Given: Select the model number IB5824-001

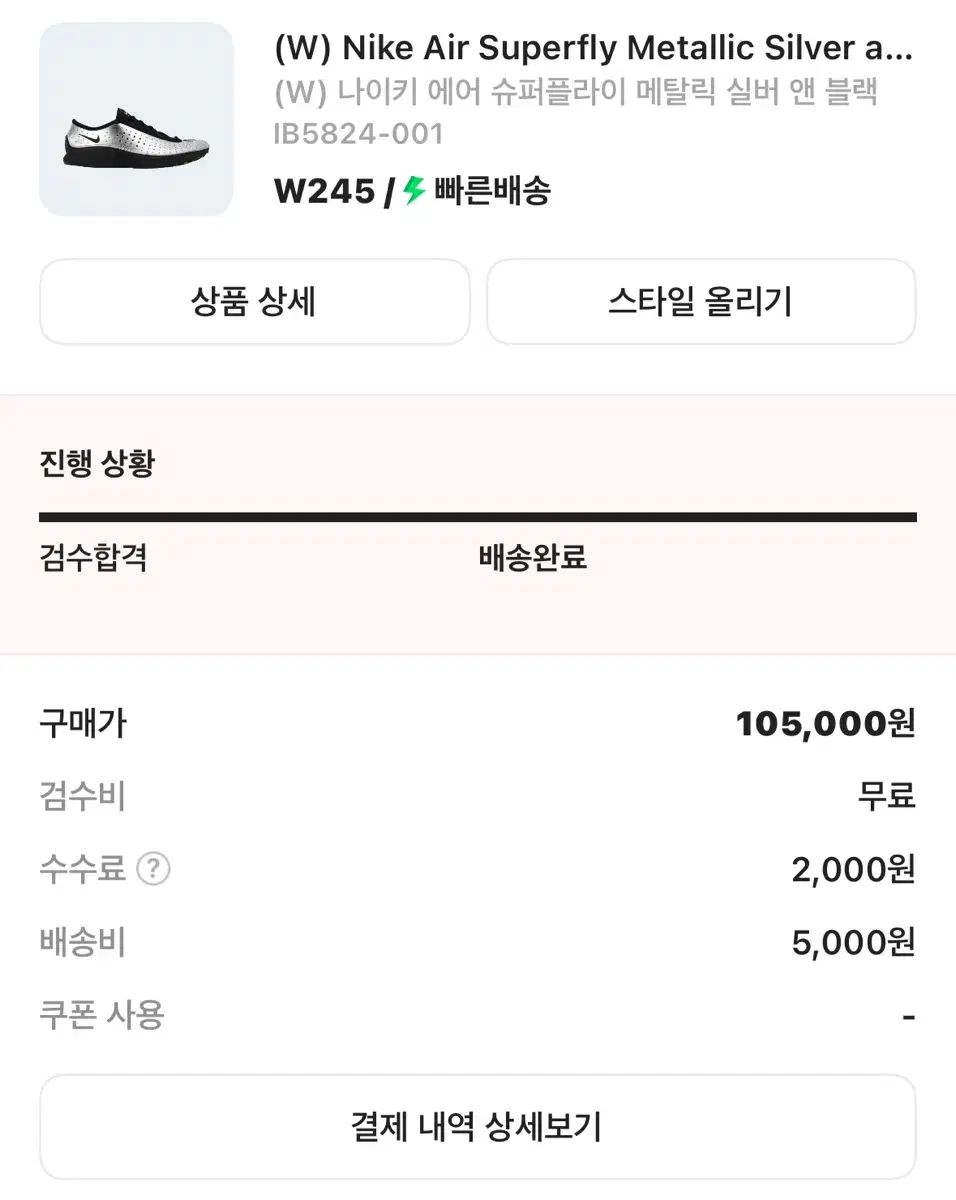Looking at the screenshot, I should [358, 134].
